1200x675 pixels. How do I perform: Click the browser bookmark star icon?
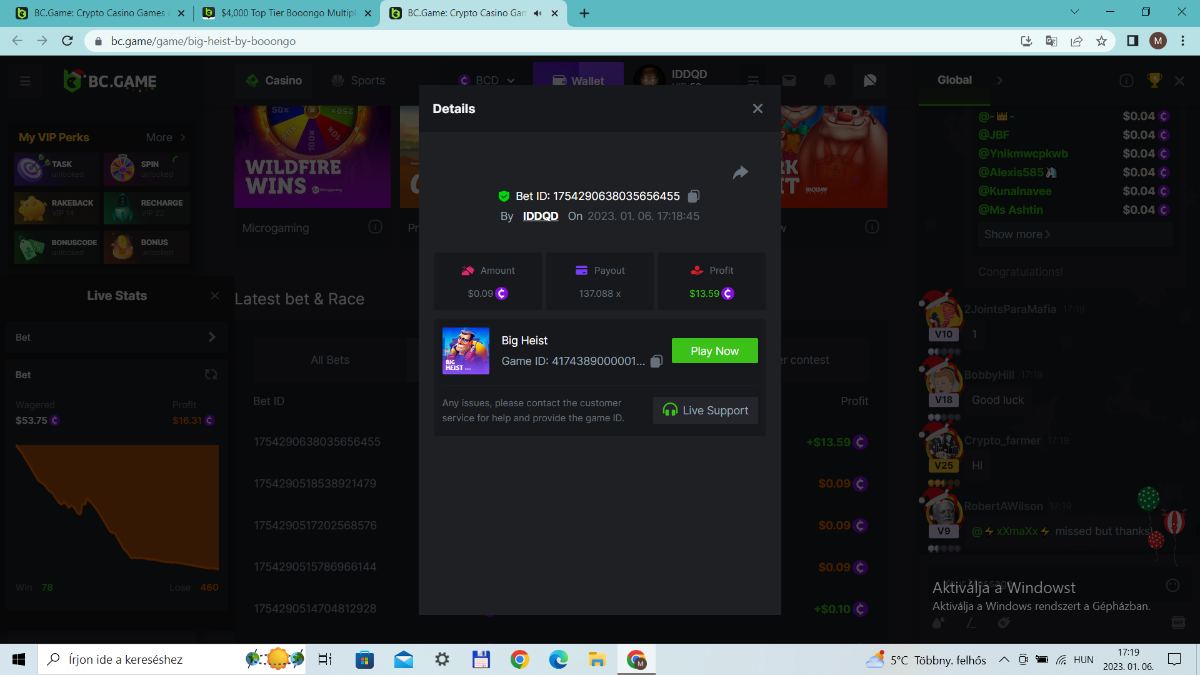tap(1101, 41)
